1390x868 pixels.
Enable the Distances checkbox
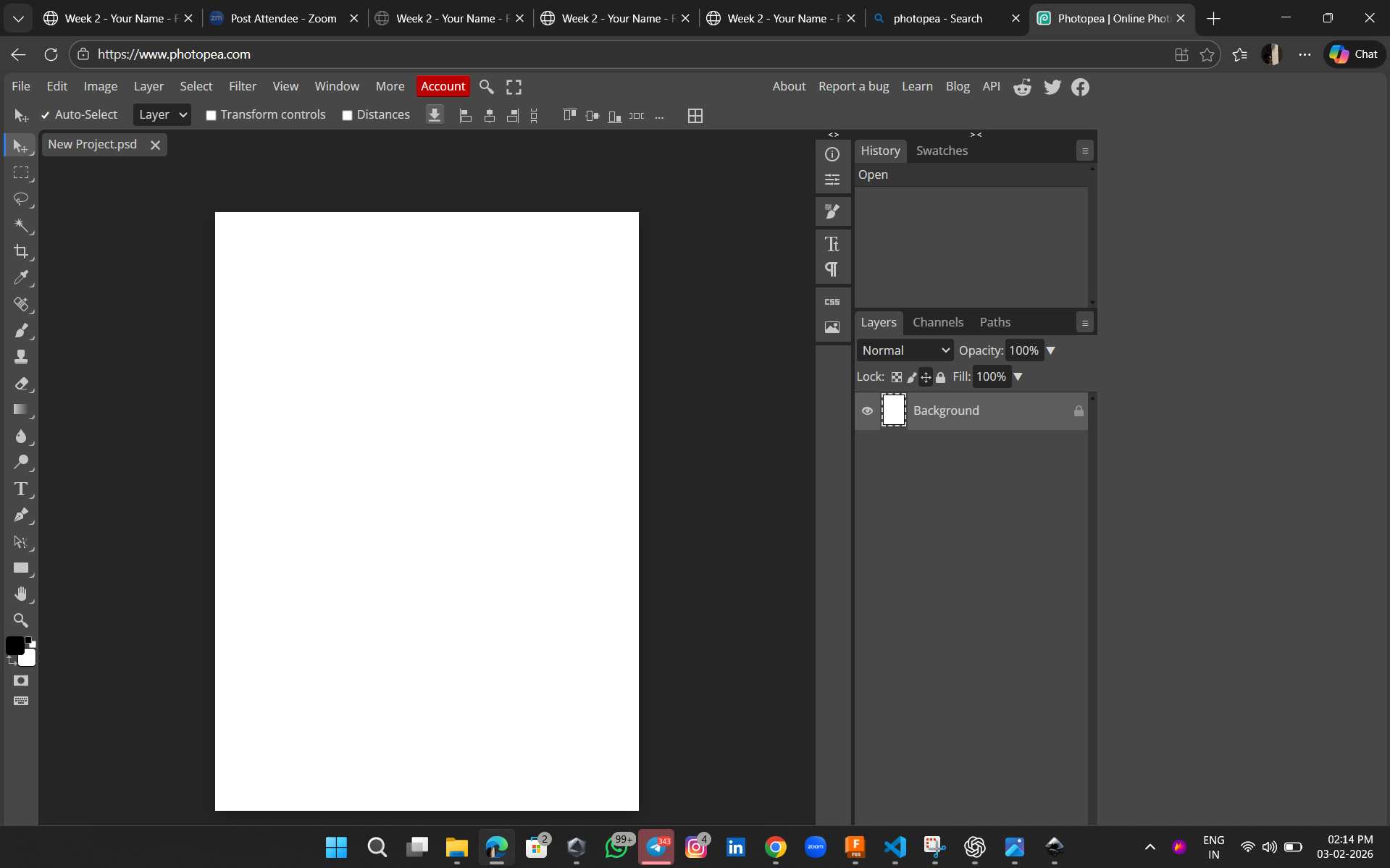347,115
